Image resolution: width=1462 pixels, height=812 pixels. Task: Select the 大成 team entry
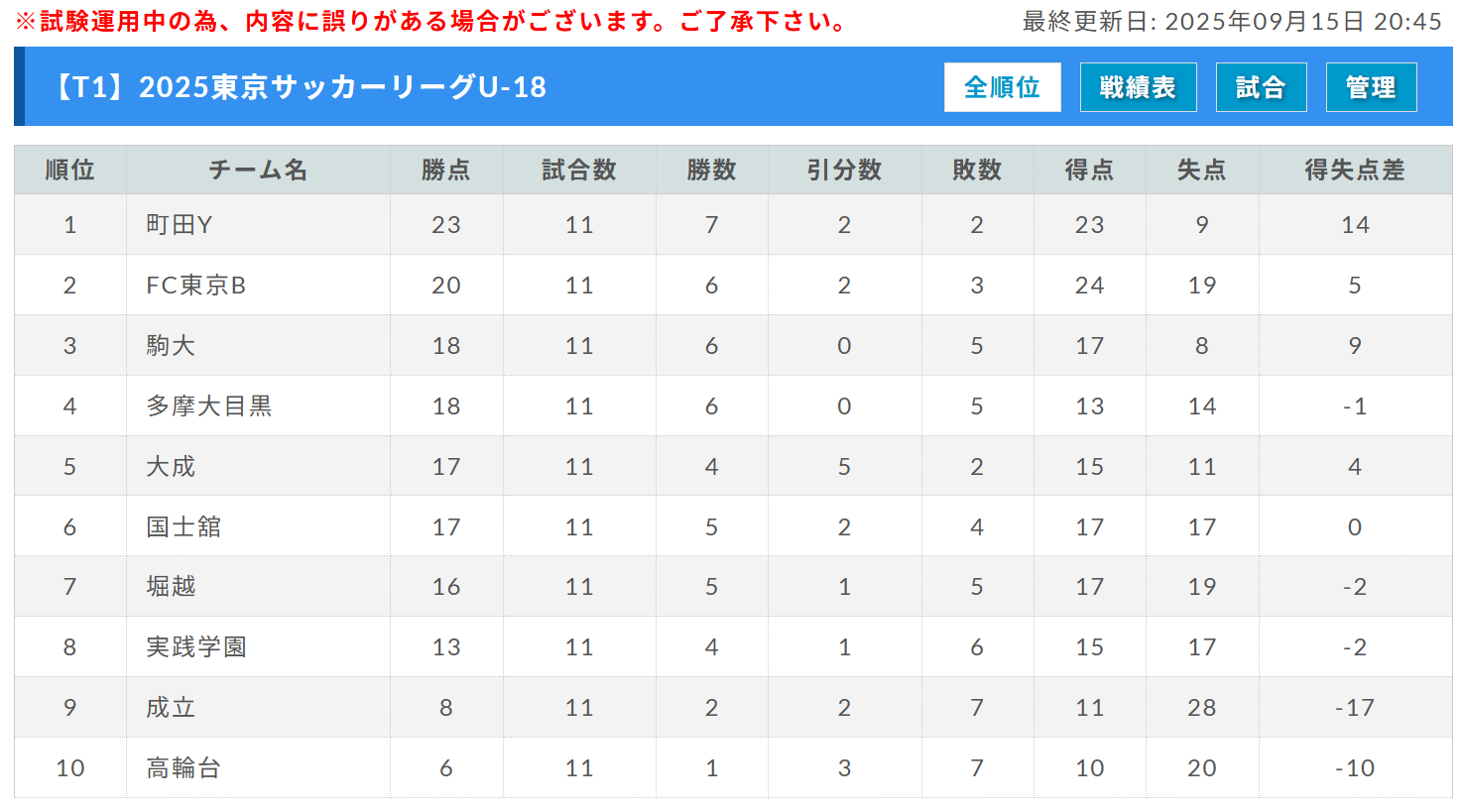[171, 467]
